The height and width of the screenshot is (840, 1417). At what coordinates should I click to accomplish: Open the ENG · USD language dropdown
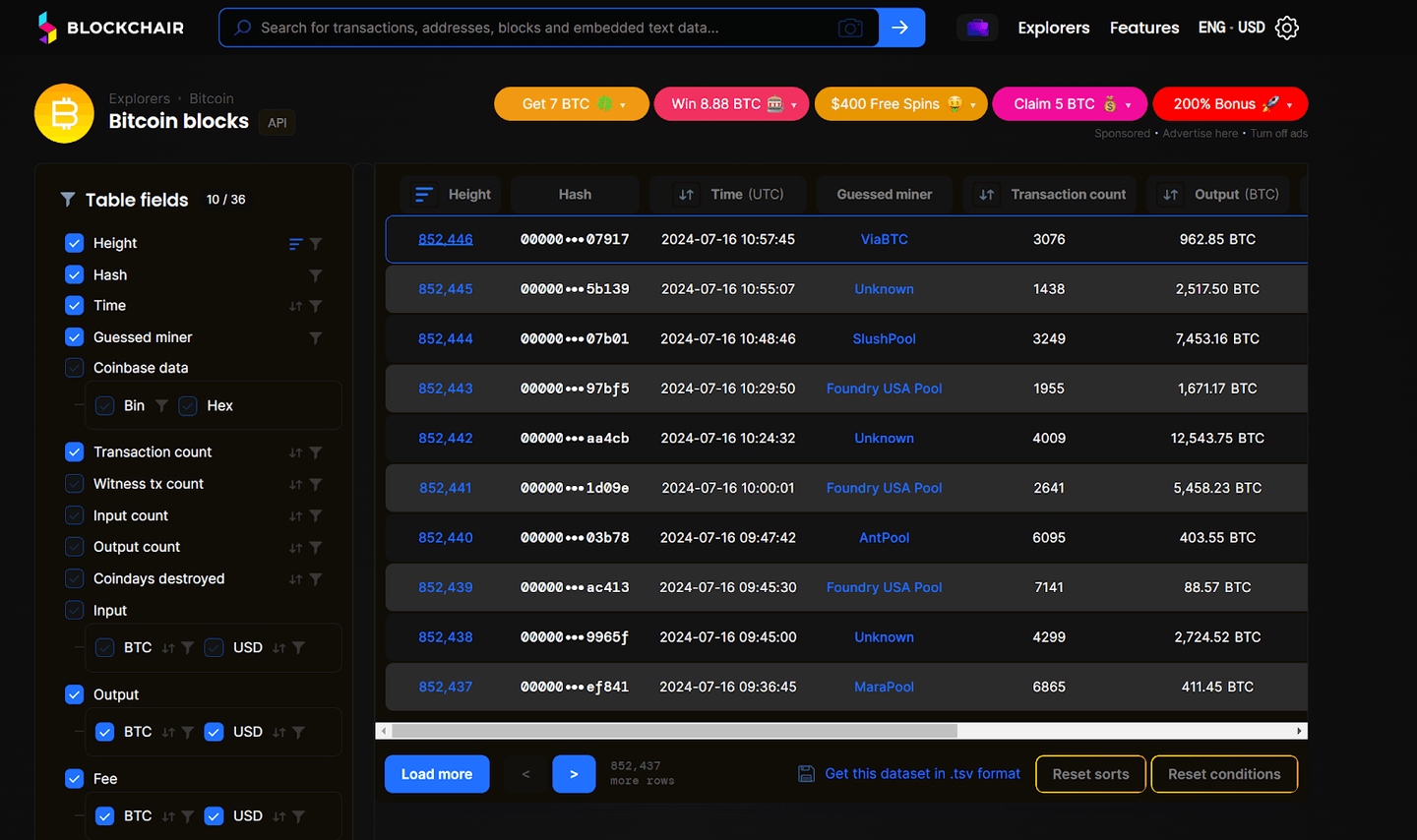click(x=1230, y=28)
